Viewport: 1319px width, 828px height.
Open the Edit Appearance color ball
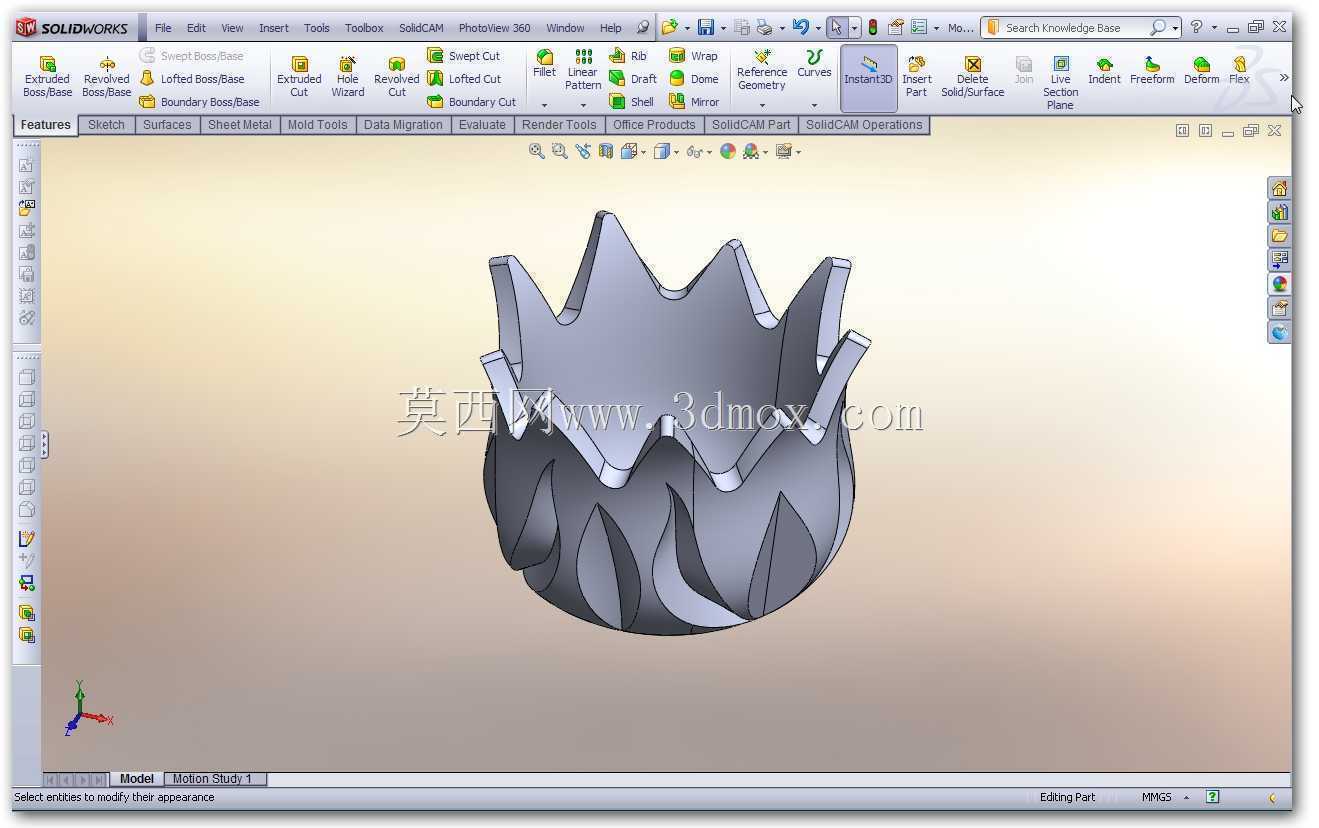pyautogui.click(x=728, y=151)
